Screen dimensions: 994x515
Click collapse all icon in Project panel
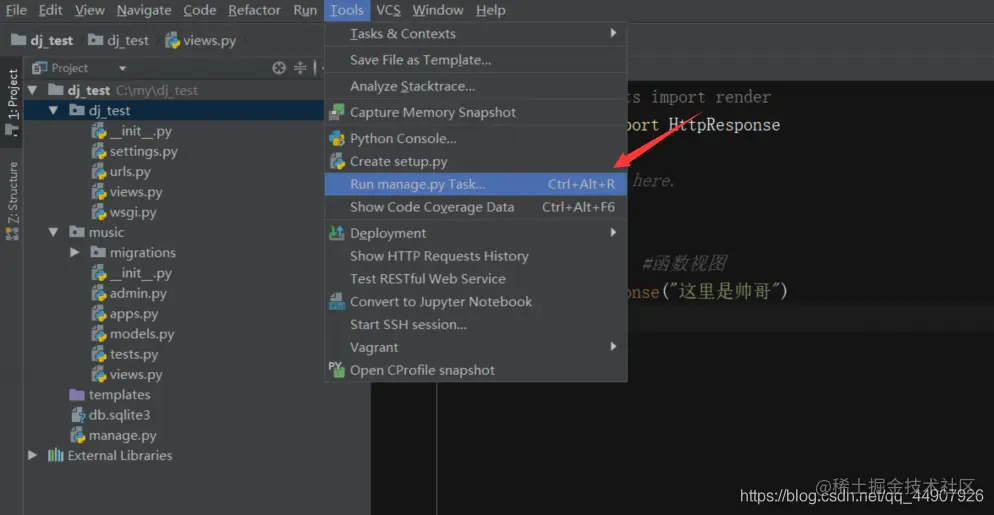click(300, 68)
